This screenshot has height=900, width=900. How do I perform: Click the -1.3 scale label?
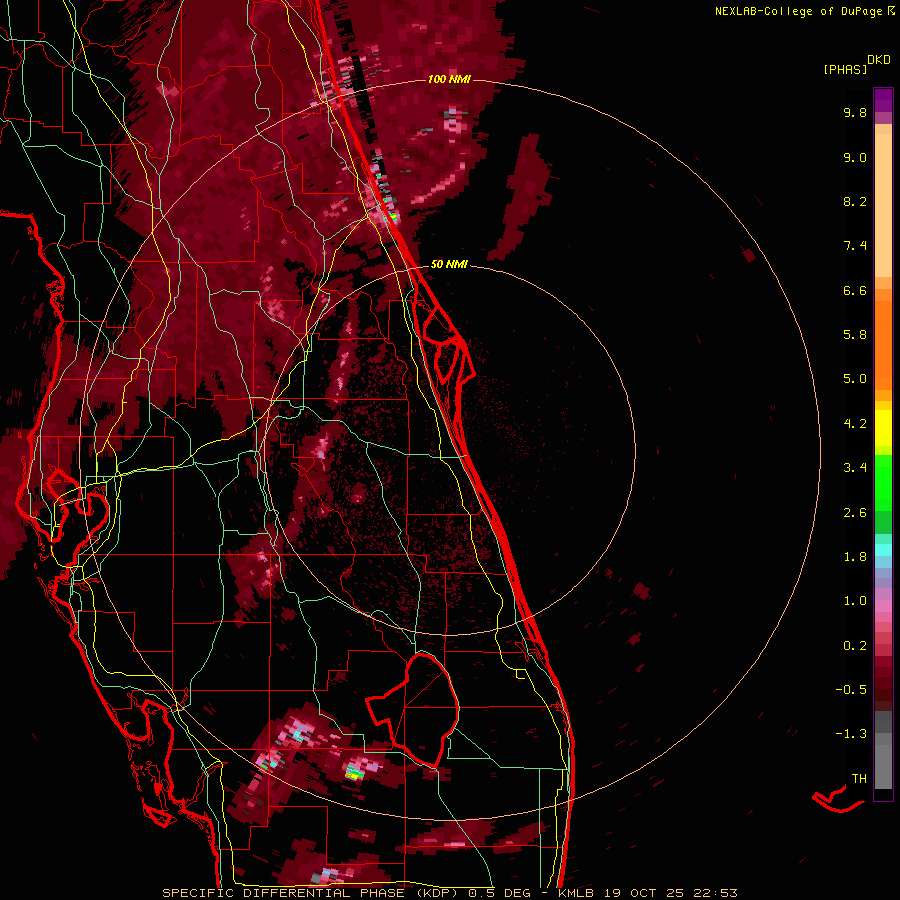click(851, 734)
